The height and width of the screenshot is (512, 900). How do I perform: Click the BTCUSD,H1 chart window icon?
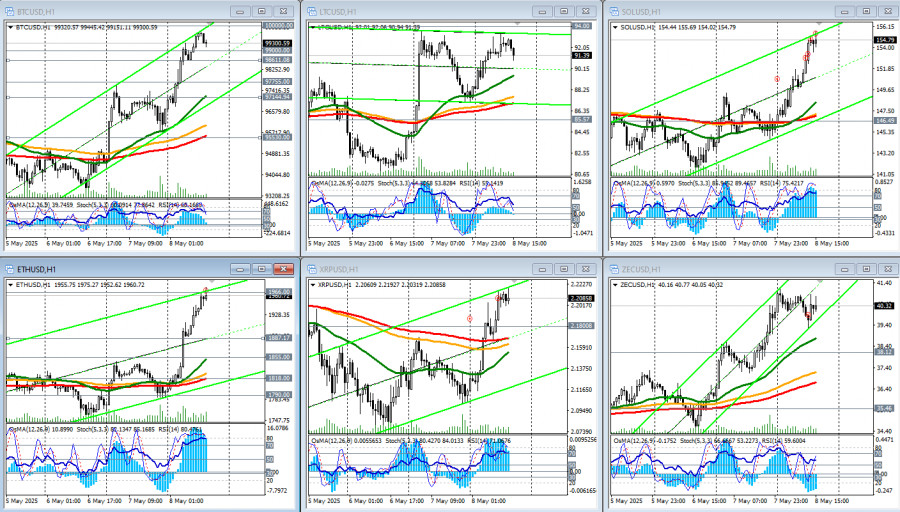(x=9, y=11)
